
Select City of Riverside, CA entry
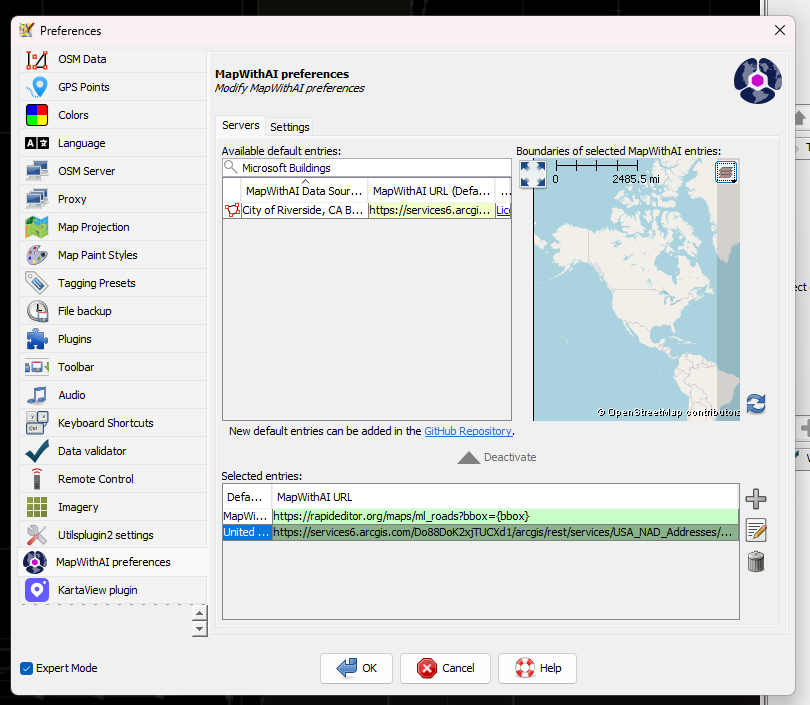click(x=303, y=210)
